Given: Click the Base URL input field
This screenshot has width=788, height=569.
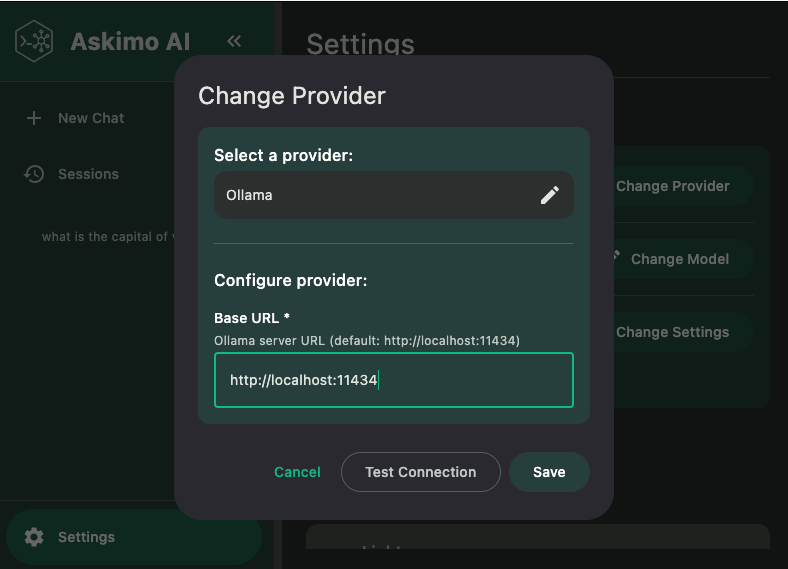Looking at the screenshot, I should [393, 380].
